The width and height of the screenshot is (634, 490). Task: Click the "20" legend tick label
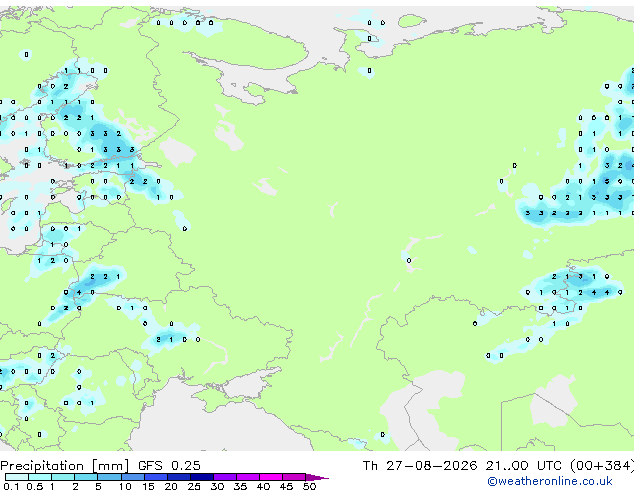coord(171,486)
